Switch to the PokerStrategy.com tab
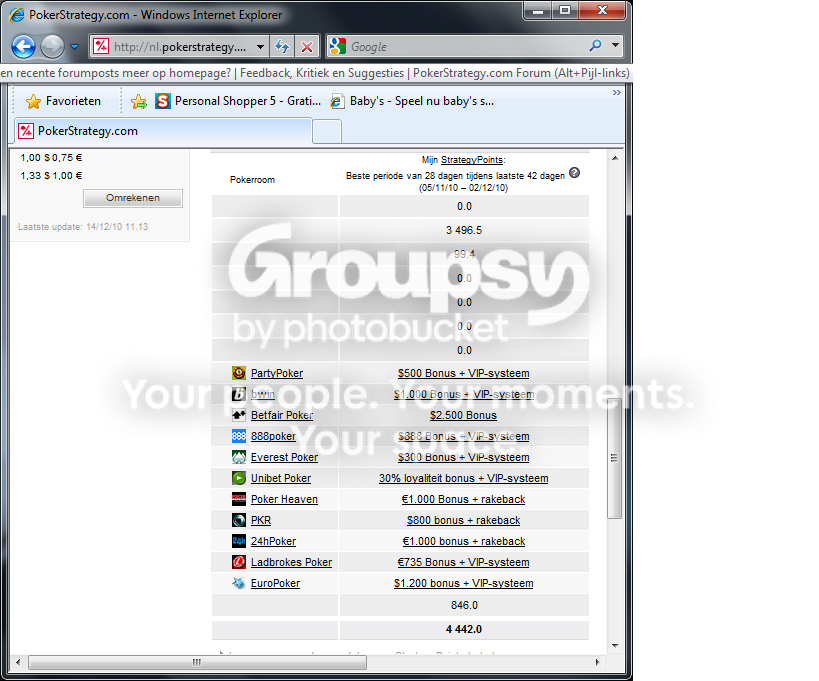The image size is (819, 681). pos(163,131)
